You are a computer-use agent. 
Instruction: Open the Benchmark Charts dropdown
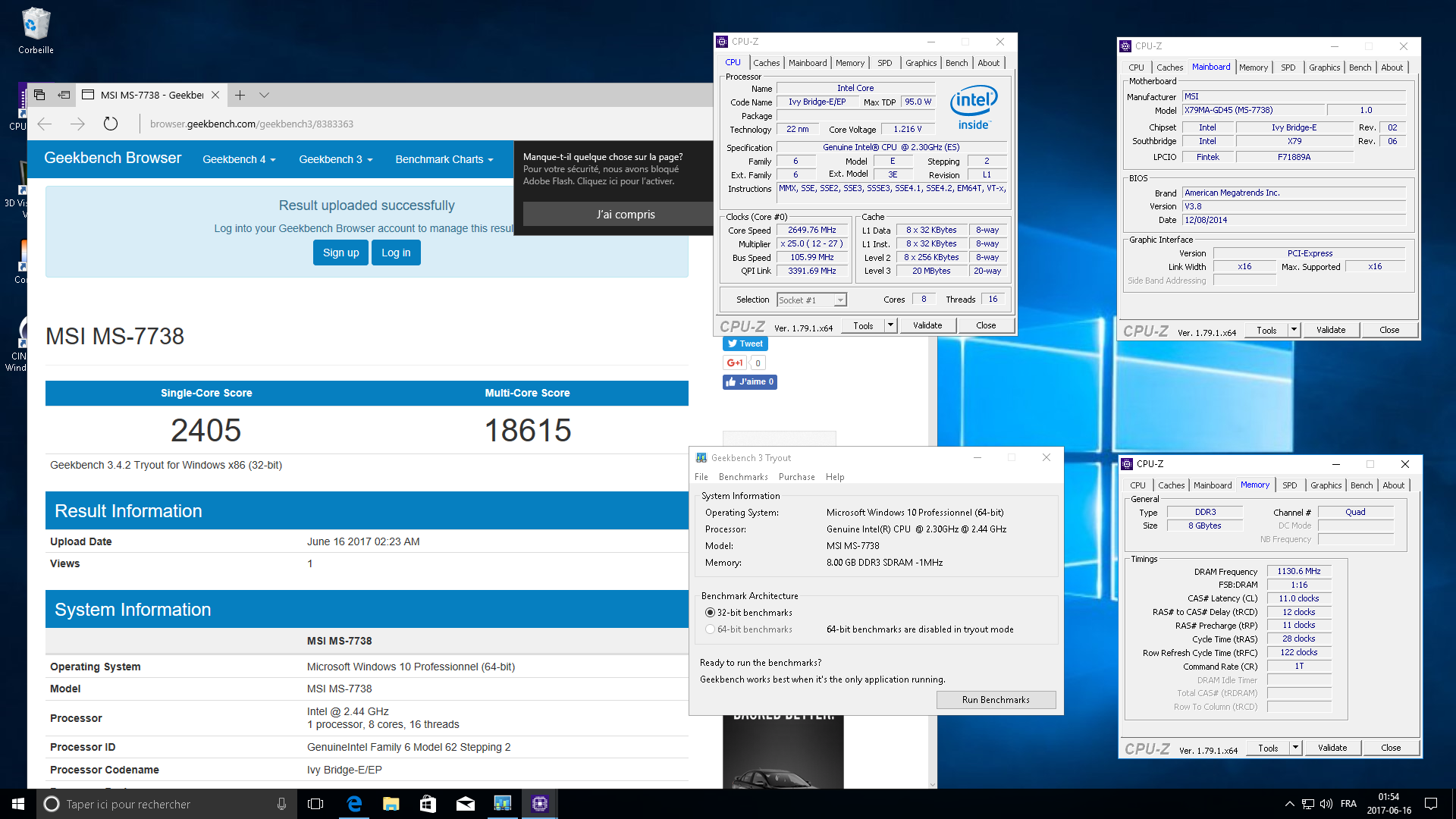[444, 159]
